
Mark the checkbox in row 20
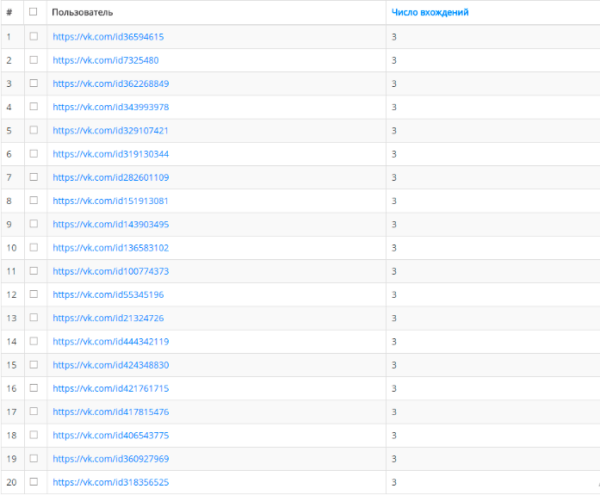click(x=34, y=482)
